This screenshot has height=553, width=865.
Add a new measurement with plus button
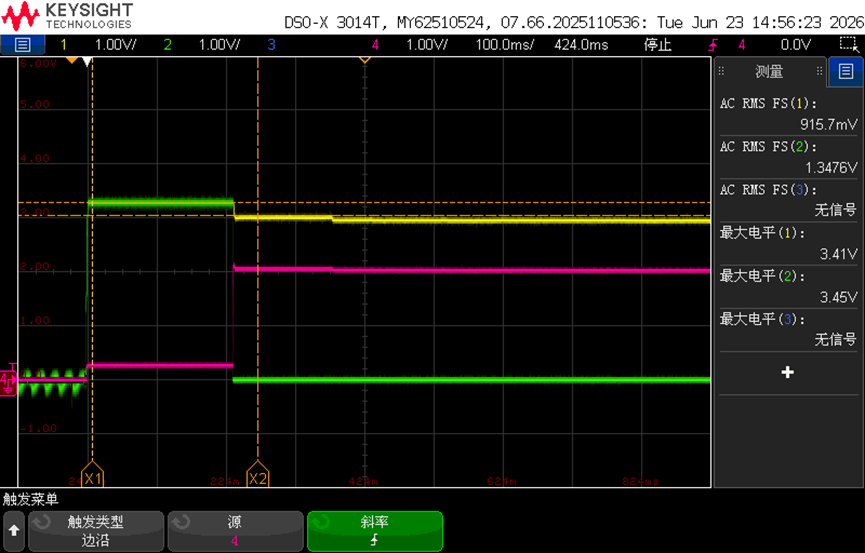(788, 373)
